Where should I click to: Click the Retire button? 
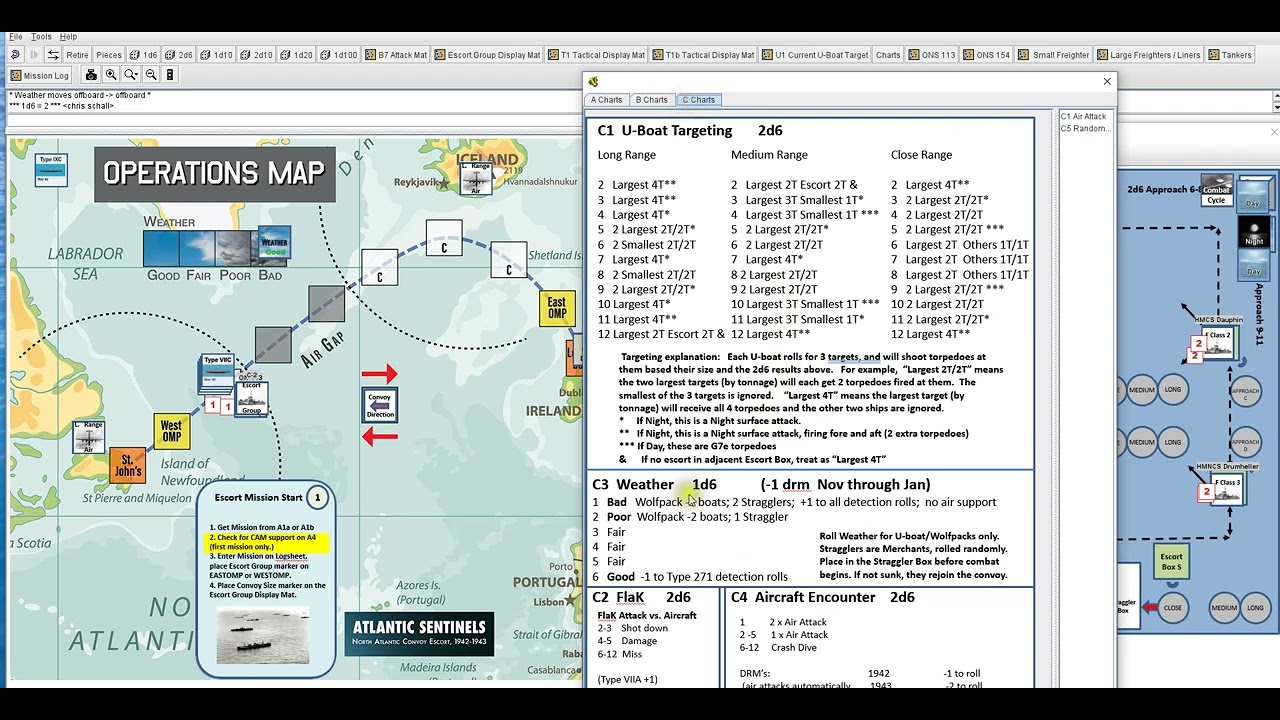(x=77, y=55)
